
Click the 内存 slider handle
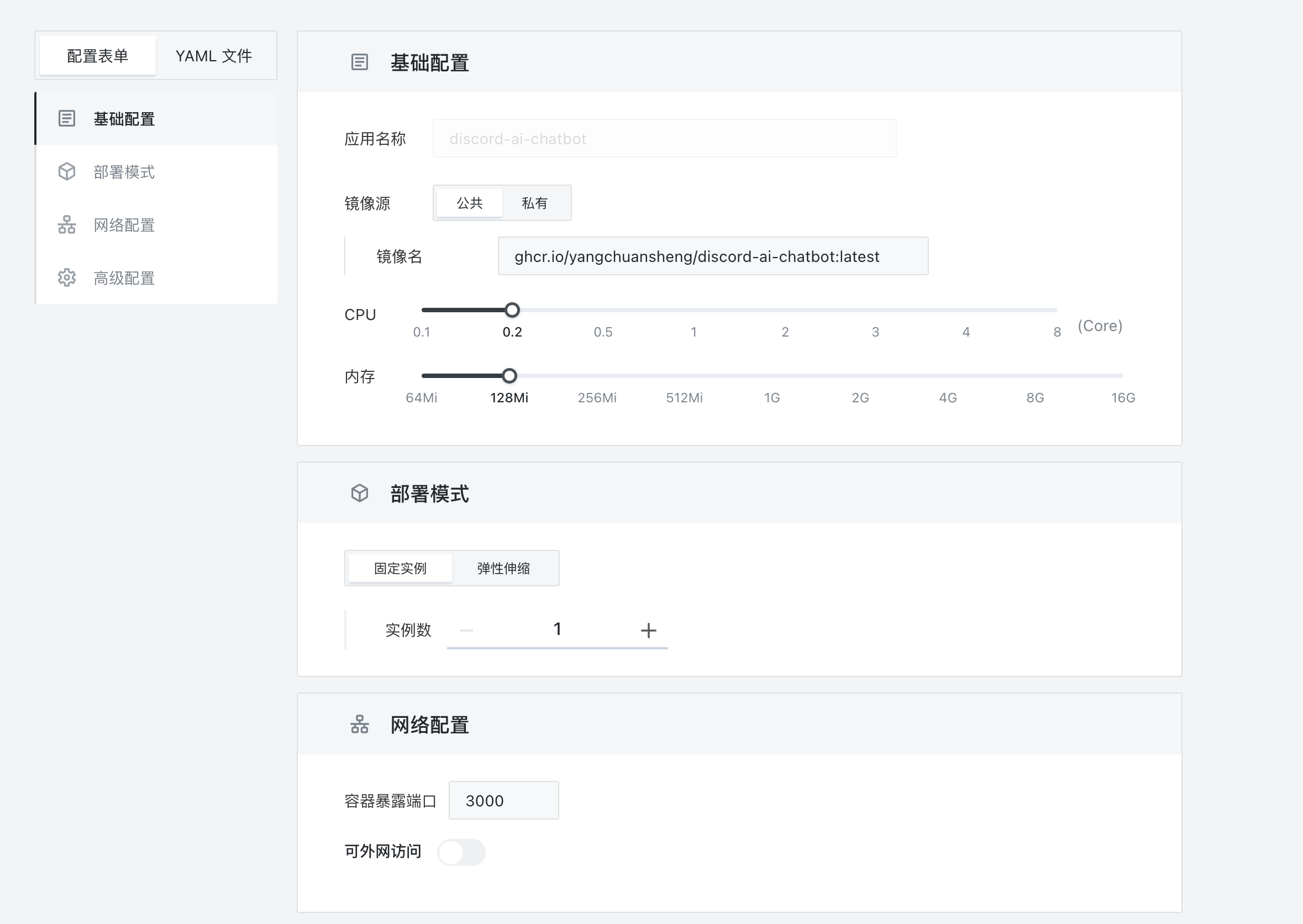pos(509,376)
